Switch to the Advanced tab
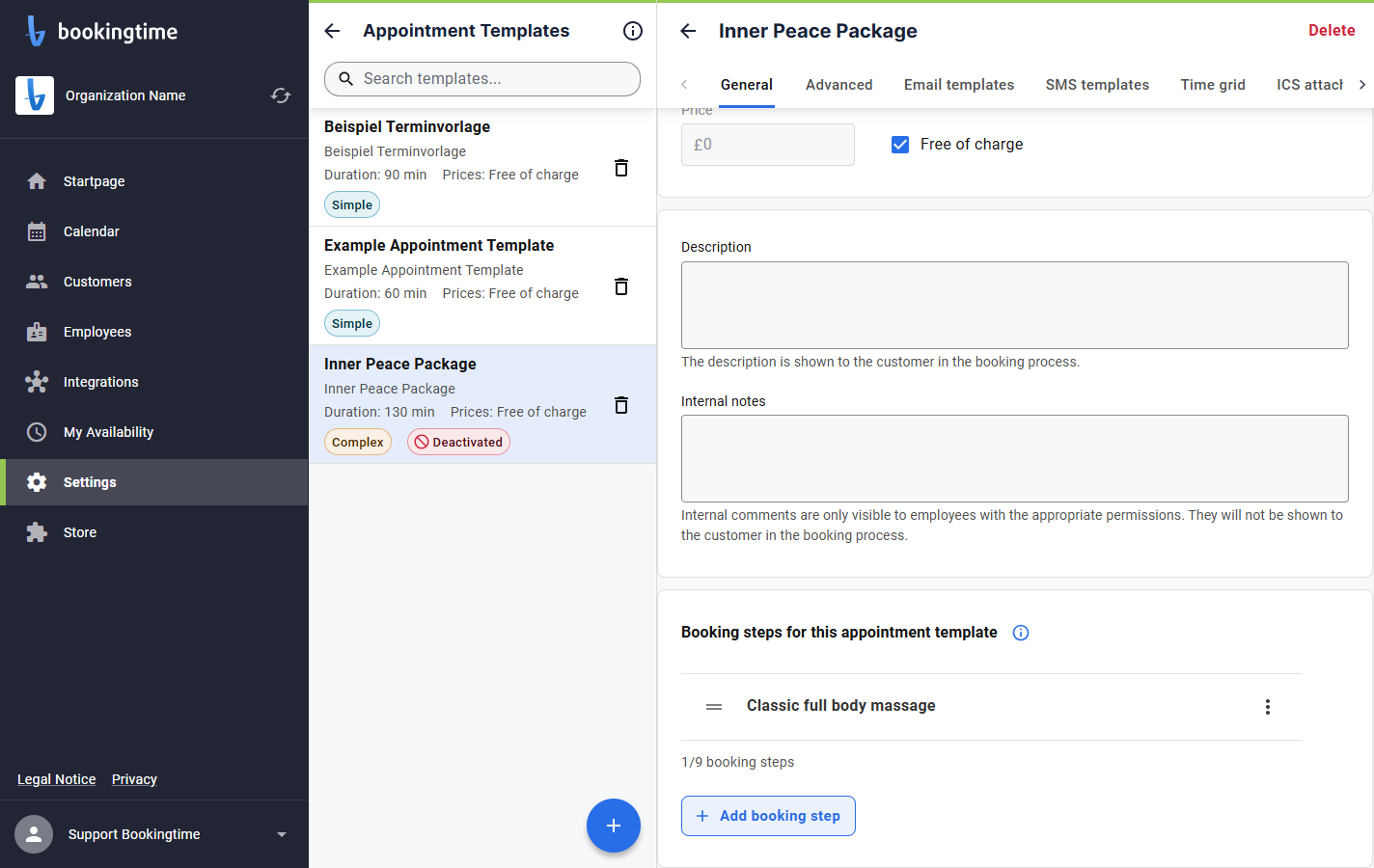Screen dimensions: 1374x868 point(839,85)
